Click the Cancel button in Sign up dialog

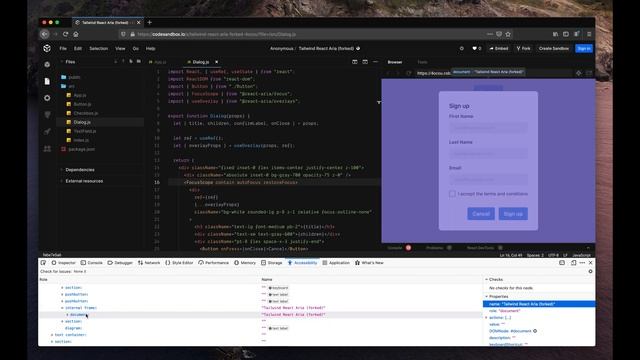tap(481, 214)
